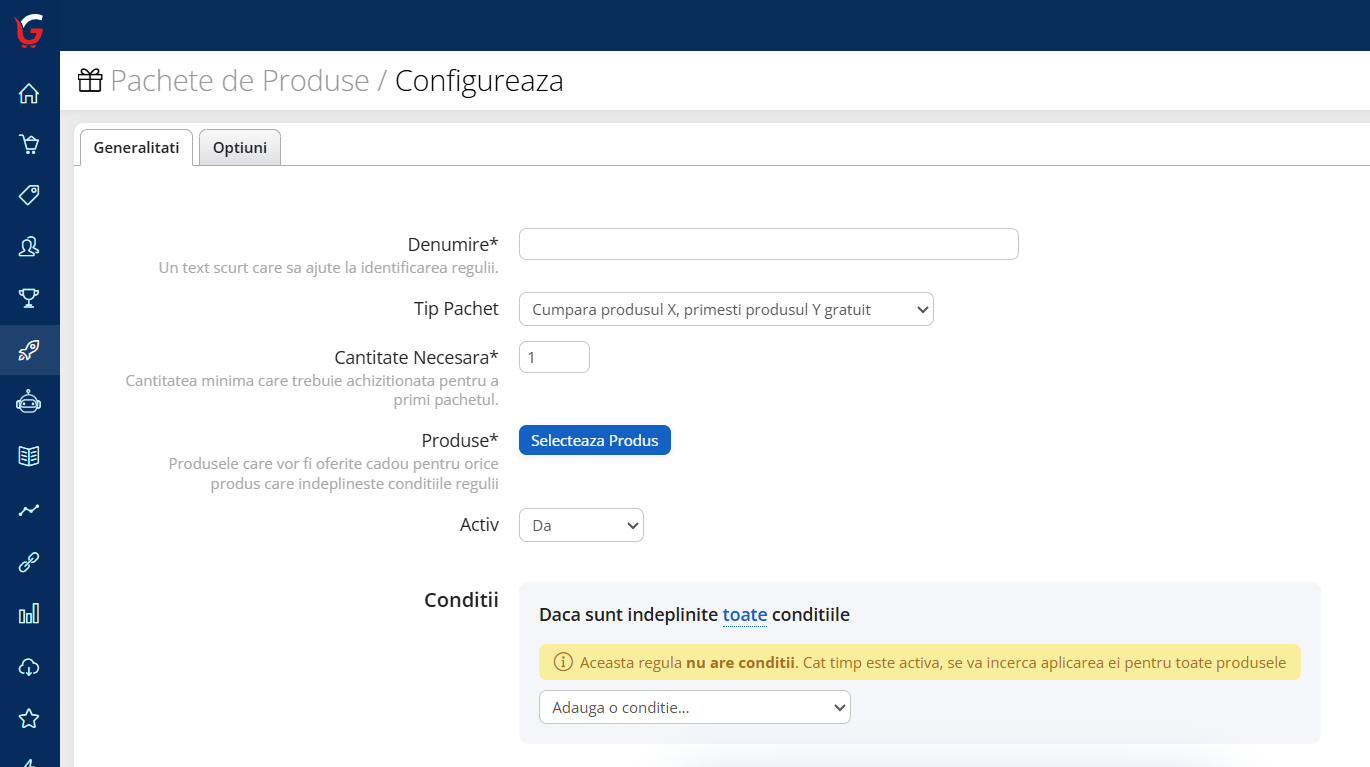Open the robot sidebar icon
1370x767 pixels.
[29, 402]
